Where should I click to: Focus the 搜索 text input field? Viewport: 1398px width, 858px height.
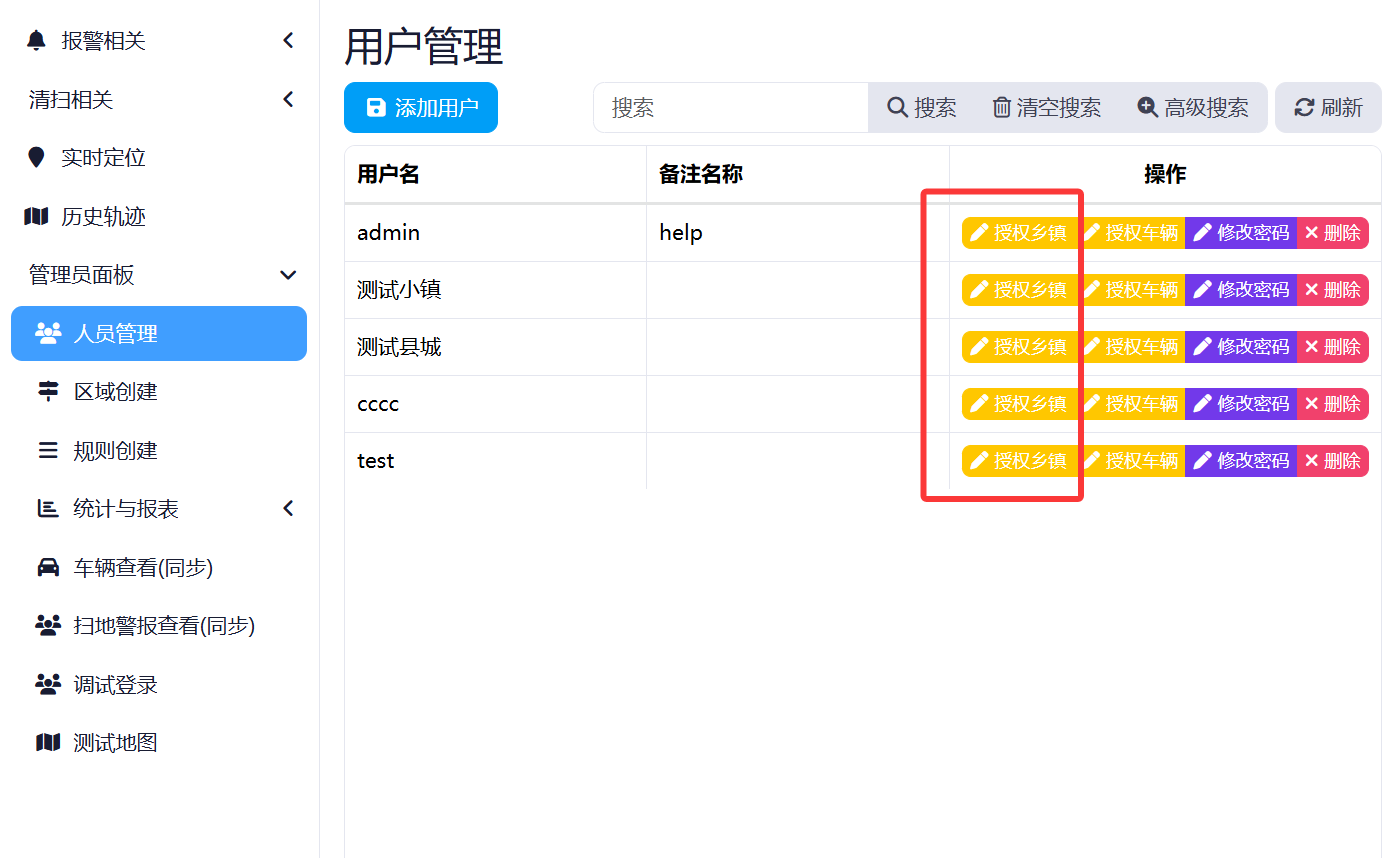coord(731,108)
